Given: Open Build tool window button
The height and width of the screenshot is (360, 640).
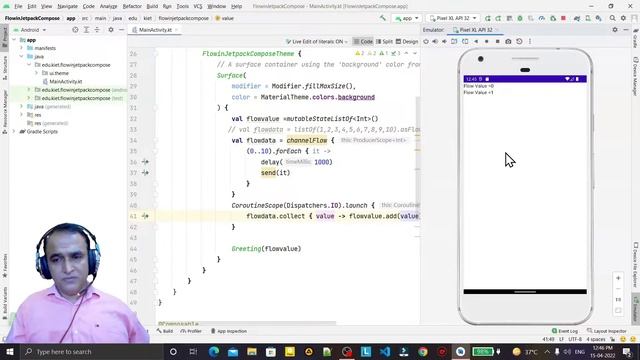Looking at the screenshot, I should pyautogui.click(x=165, y=331).
